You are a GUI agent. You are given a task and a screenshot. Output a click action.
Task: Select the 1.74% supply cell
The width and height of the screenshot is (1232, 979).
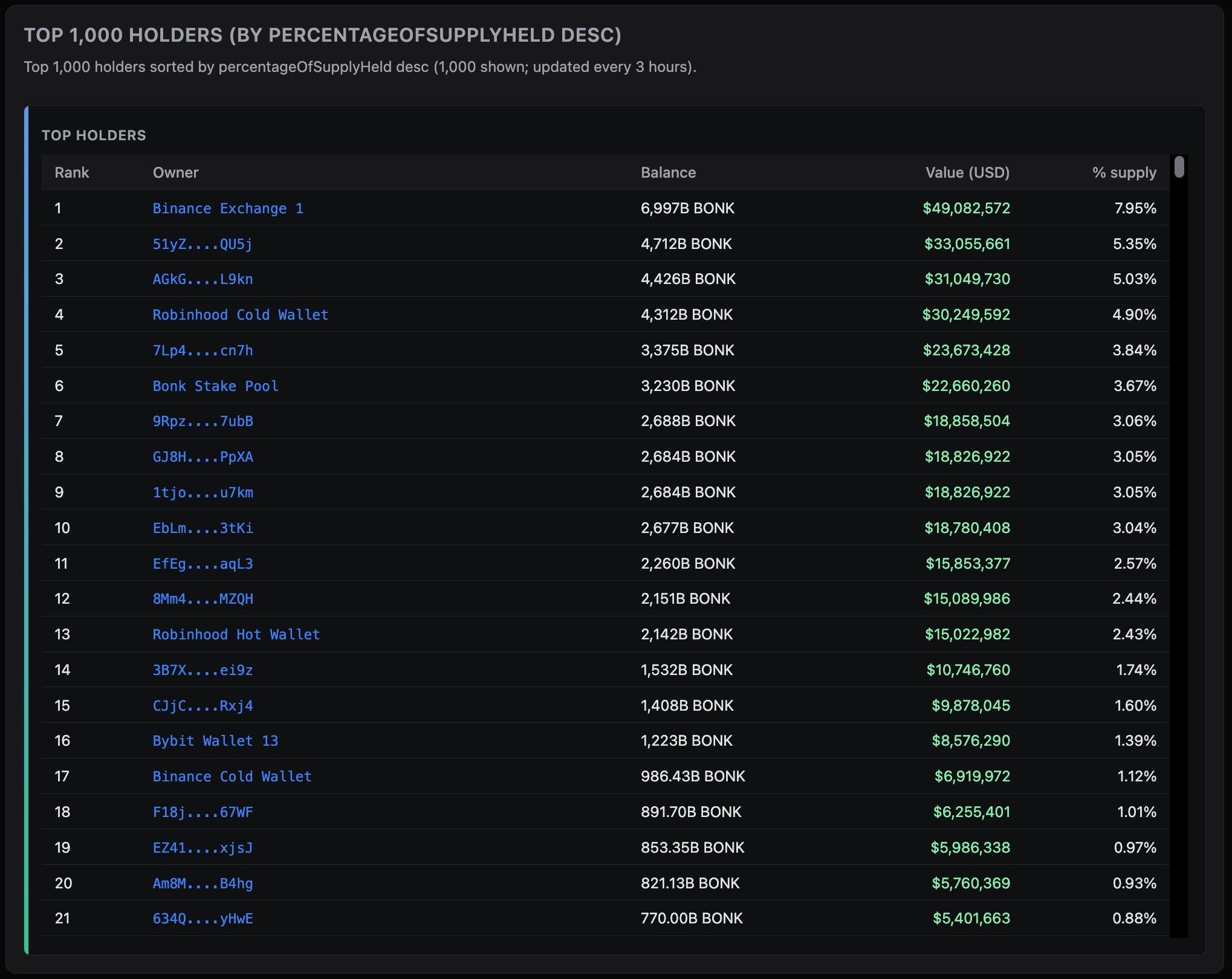[x=1136, y=670]
